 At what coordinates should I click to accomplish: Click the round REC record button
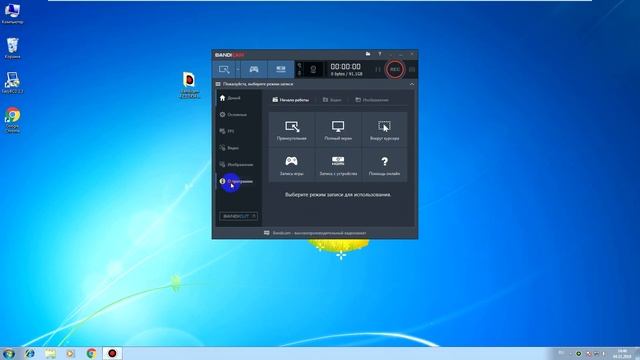click(395, 69)
